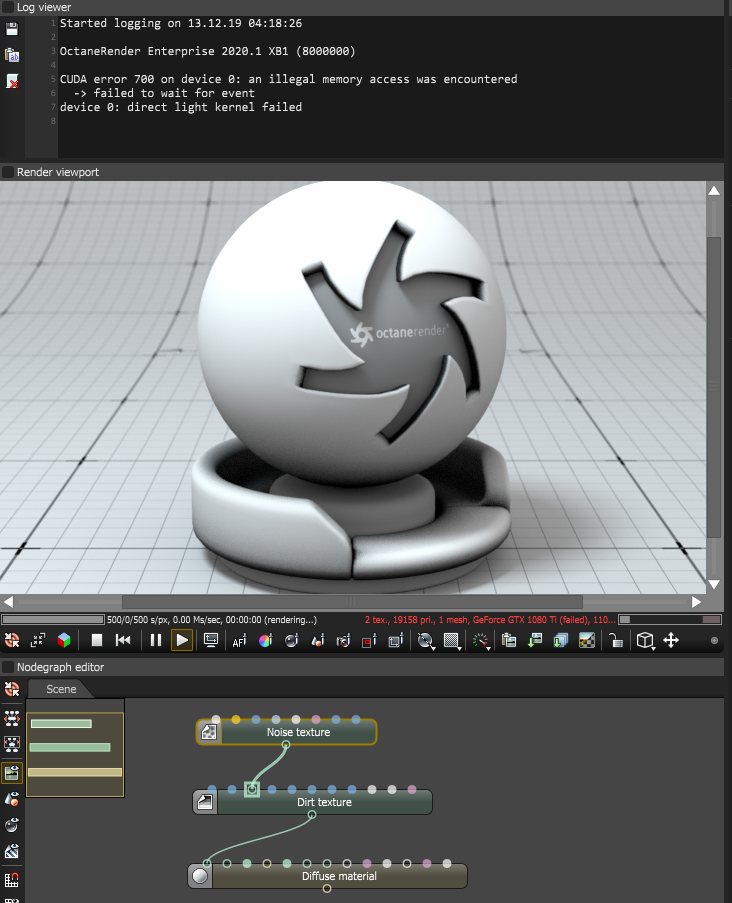Image resolution: width=732 pixels, height=903 pixels.
Task: Toggle the material preview eye icon
Action: click(x=12, y=799)
